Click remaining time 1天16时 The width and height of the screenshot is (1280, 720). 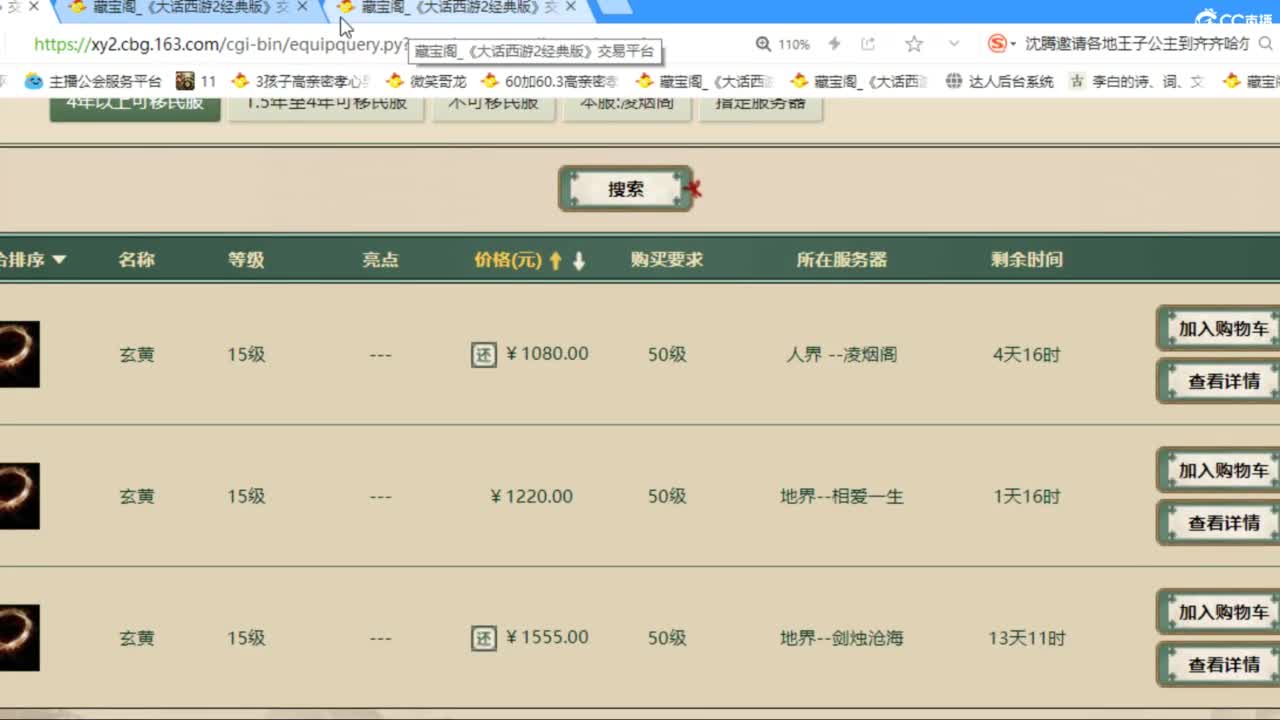pos(1027,496)
